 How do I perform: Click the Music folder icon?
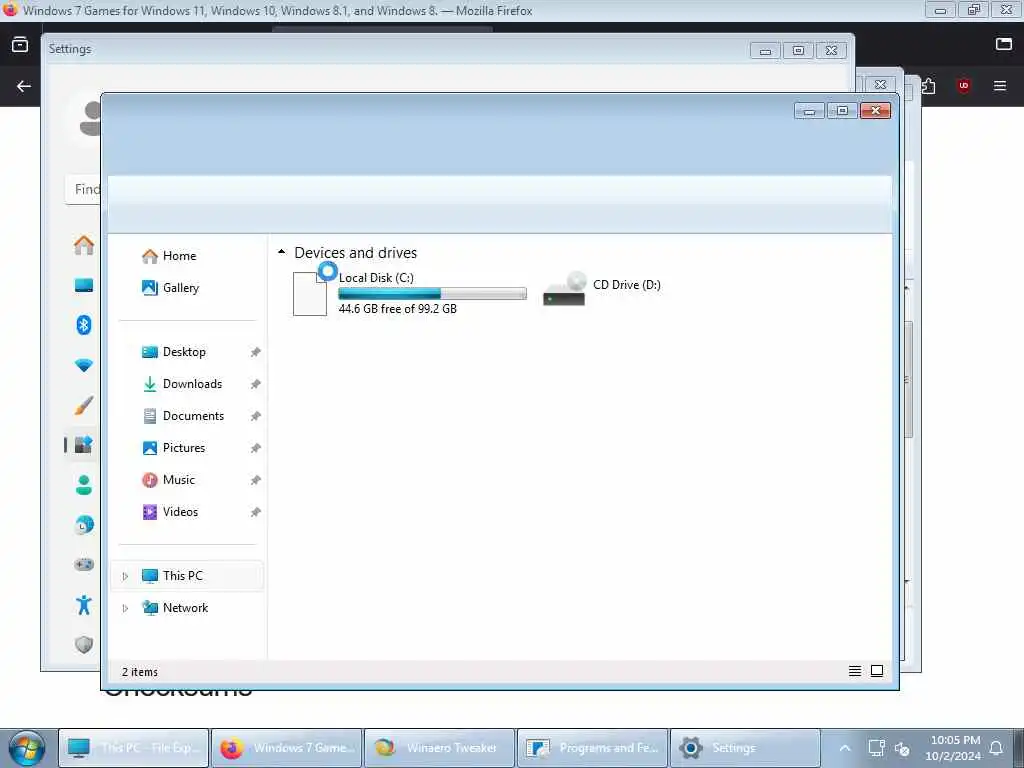[x=150, y=480]
